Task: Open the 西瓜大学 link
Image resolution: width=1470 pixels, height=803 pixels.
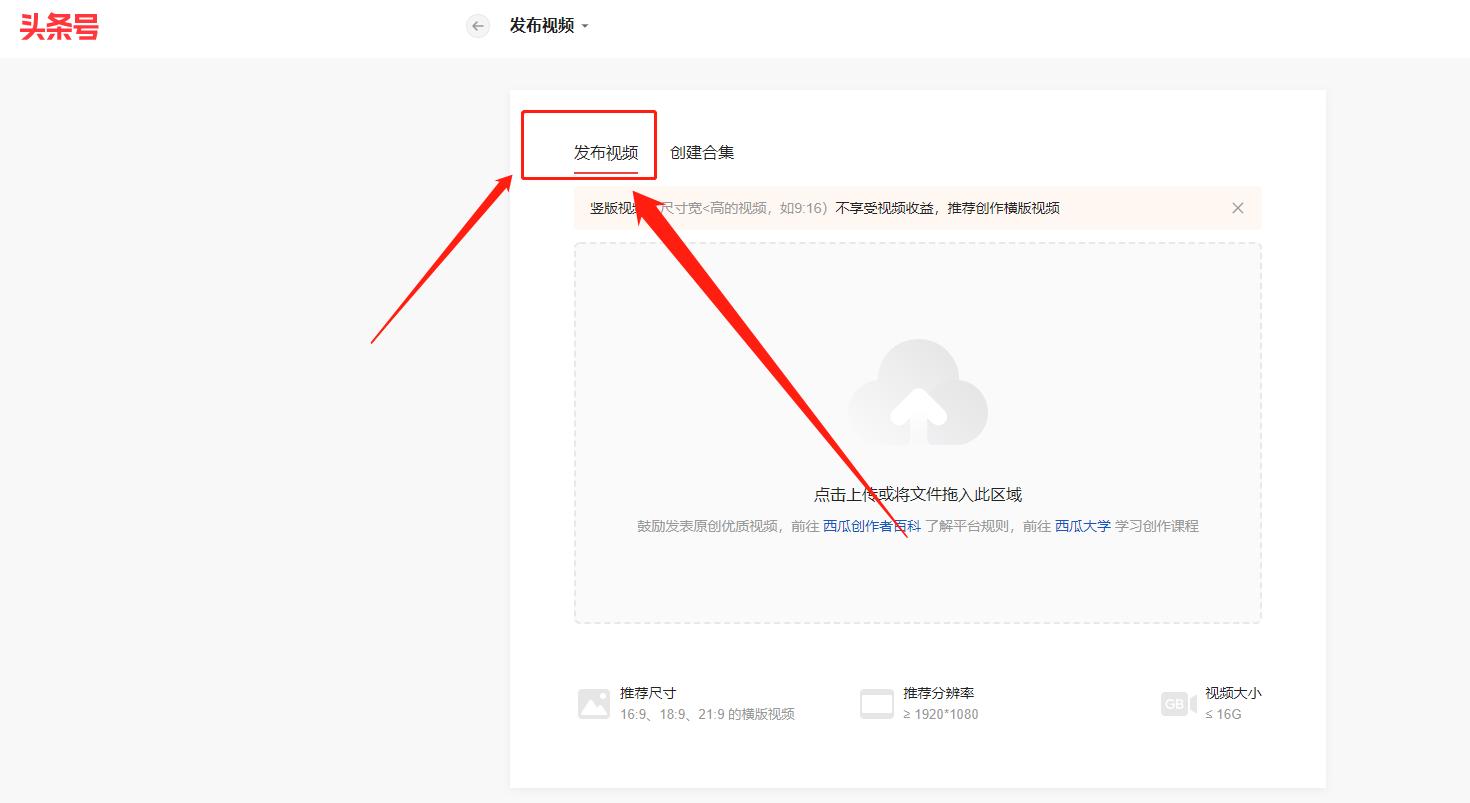Action: point(1083,525)
